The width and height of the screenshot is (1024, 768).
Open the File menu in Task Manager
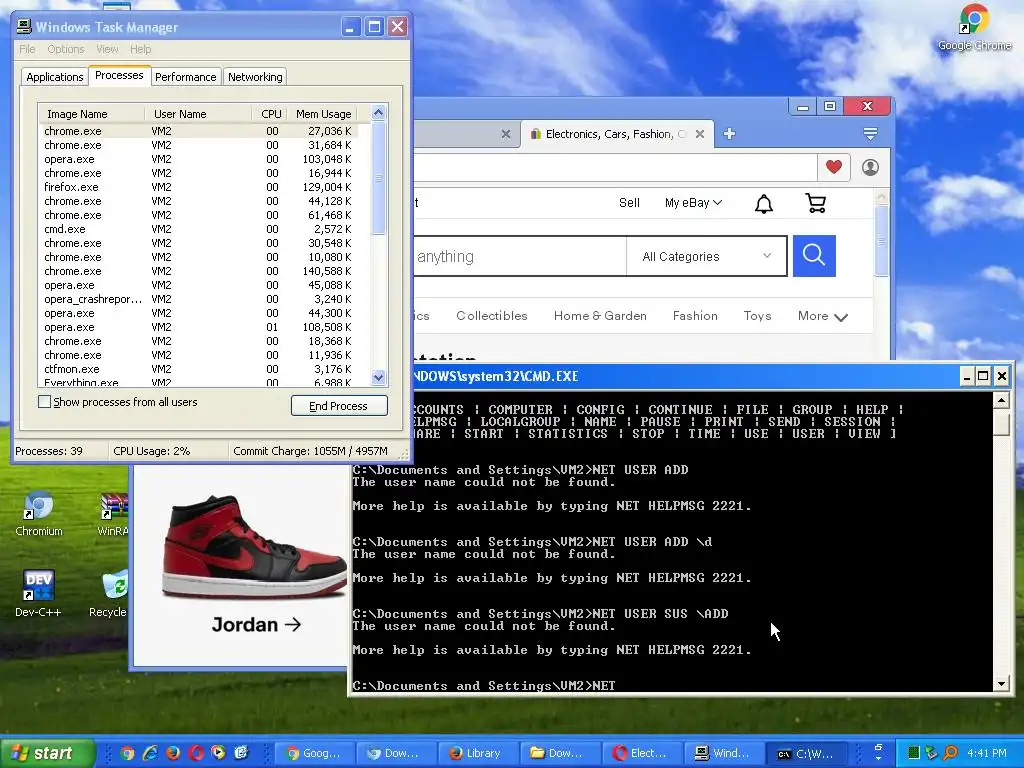(x=27, y=49)
